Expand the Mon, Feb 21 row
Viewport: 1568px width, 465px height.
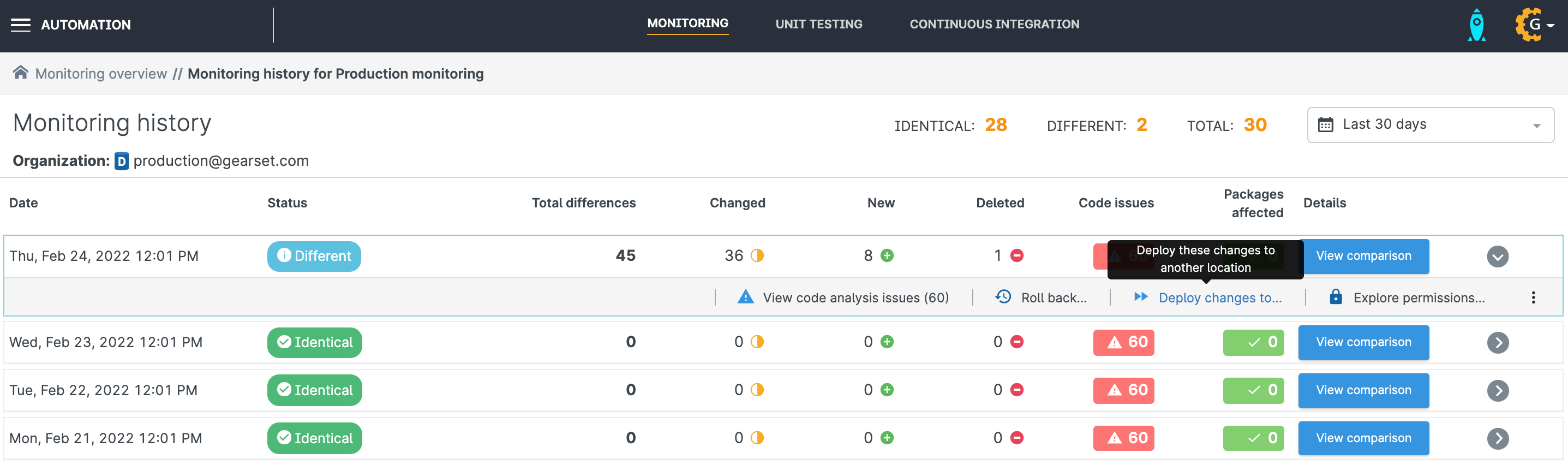[x=1498, y=438]
